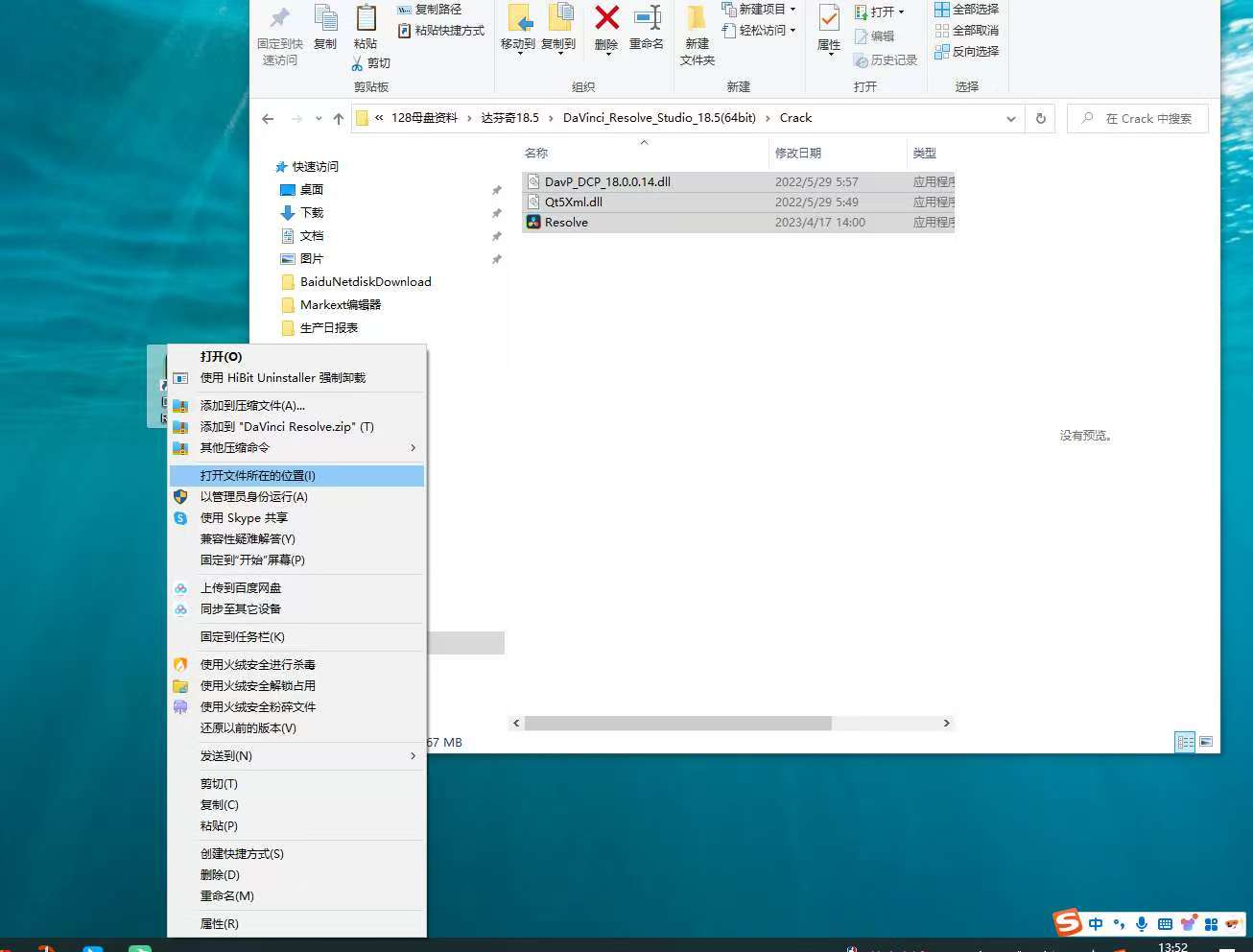The height and width of the screenshot is (952, 1253).
Task: Choose Create shortcut (创建快捷方式) in menu
Action: pyautogui.click(x=296, y=854)
